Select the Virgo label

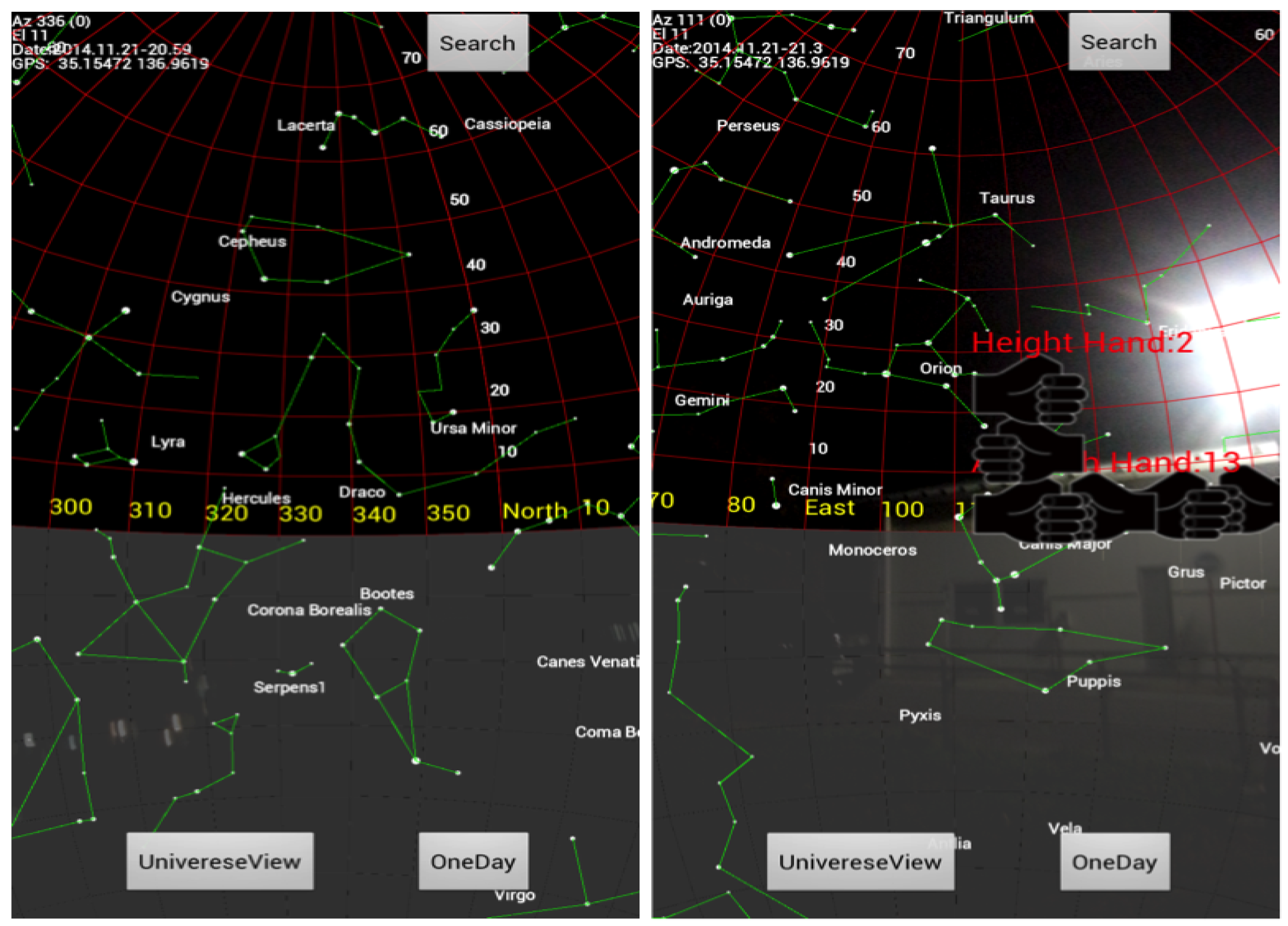(x=515, y=895)
